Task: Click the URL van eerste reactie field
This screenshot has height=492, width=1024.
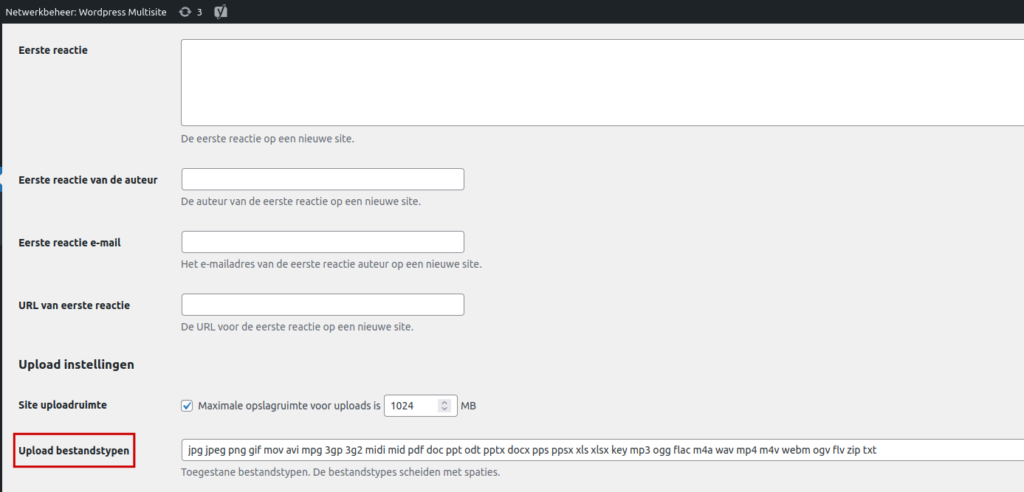Action: 323,304
